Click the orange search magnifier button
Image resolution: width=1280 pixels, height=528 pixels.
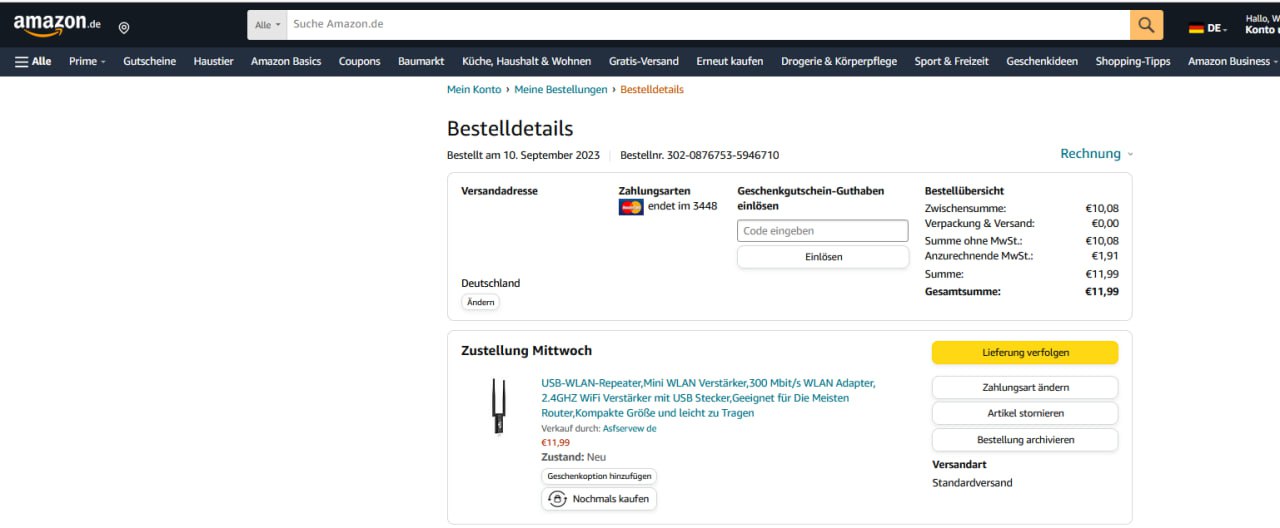1146,24
